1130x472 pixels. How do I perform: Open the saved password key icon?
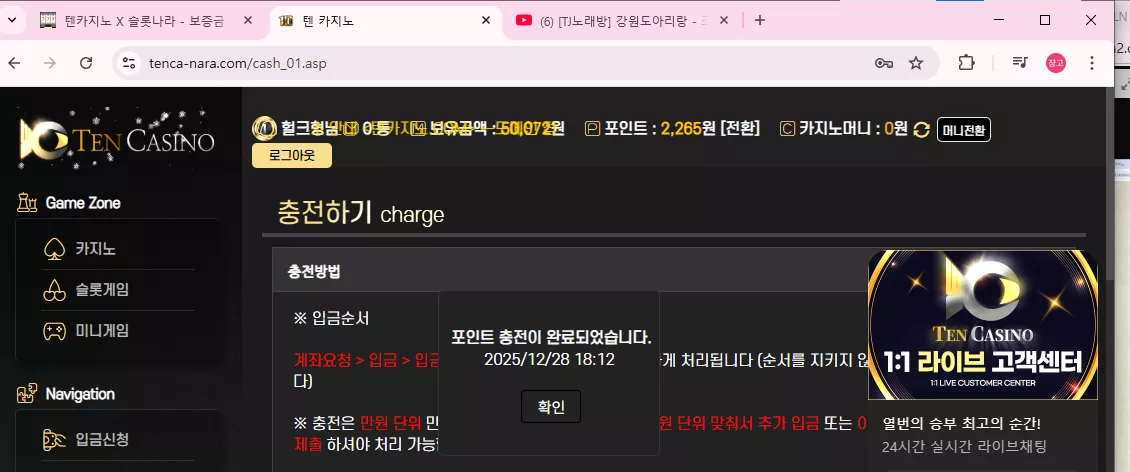884,63
